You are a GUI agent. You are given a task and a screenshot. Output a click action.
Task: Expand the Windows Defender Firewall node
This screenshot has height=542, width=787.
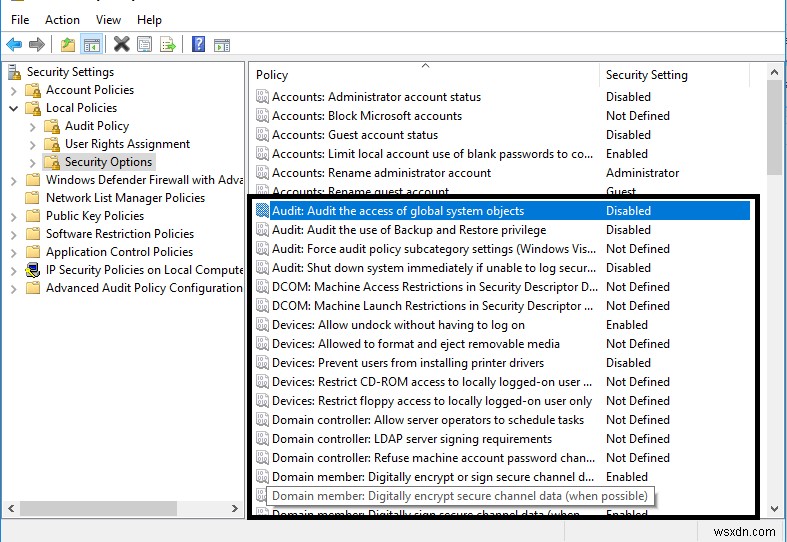pos(14,181)
